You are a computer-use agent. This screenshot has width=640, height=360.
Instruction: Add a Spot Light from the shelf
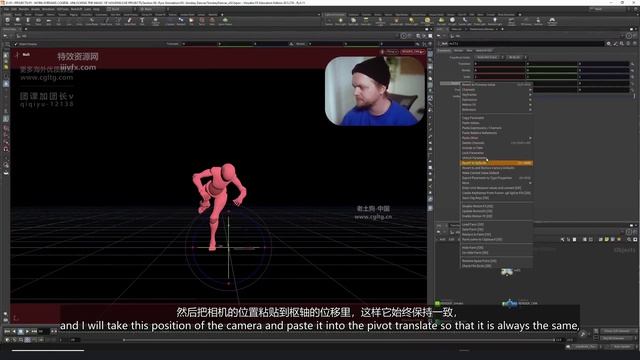tap(353, 21)
